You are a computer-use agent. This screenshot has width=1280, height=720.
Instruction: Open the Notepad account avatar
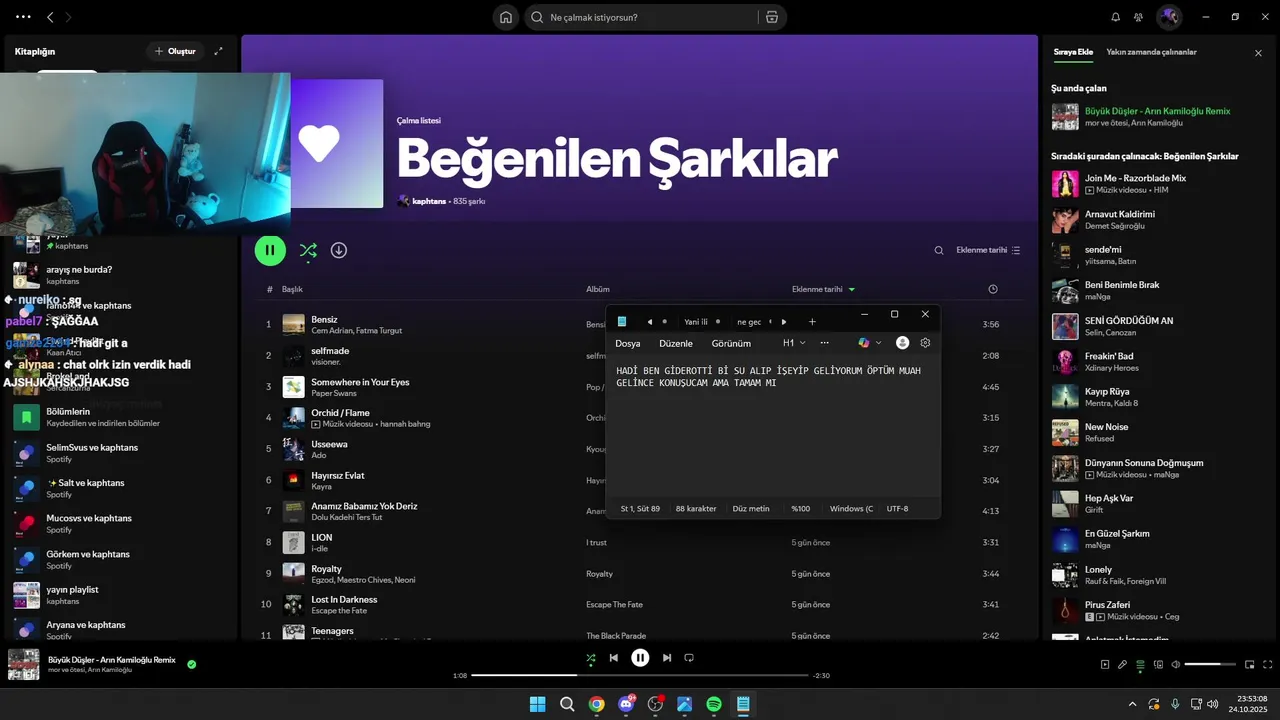[902, 343]
